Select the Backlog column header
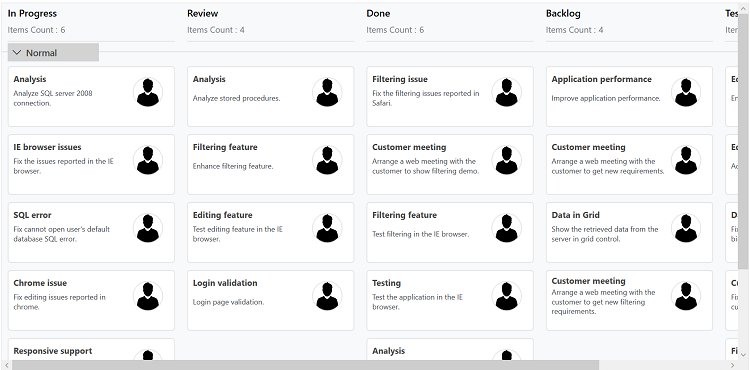Viewport: 750px width, 370px height. tap(563, 14)
